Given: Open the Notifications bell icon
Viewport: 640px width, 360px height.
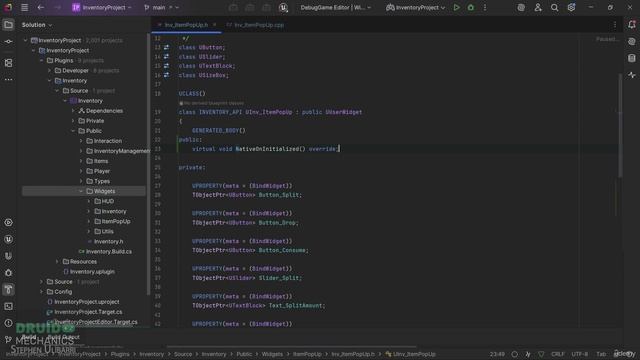Looking at the screenshot, I should 631,25.
